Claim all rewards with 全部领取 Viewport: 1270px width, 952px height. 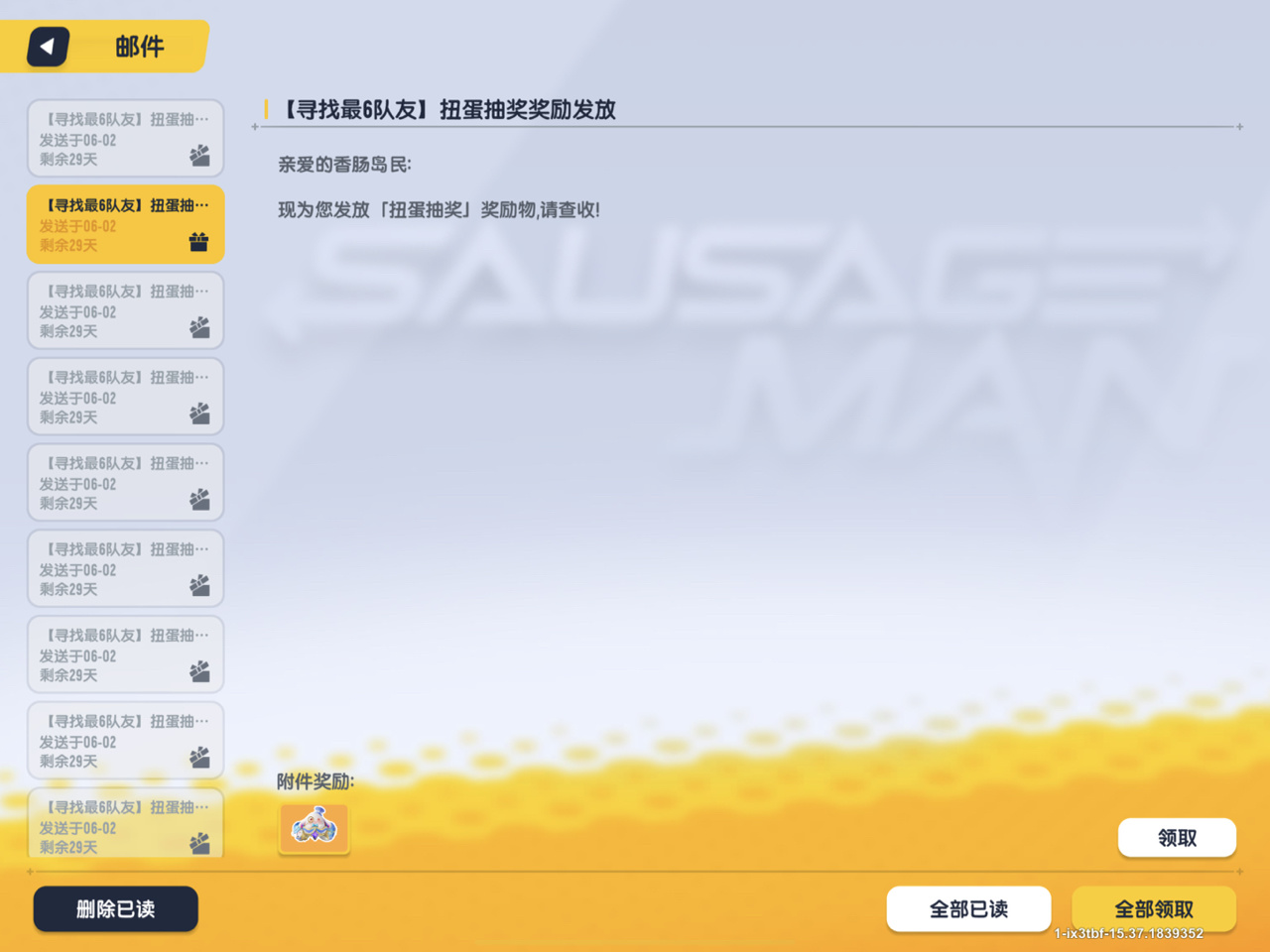(x=1154, y=908)
